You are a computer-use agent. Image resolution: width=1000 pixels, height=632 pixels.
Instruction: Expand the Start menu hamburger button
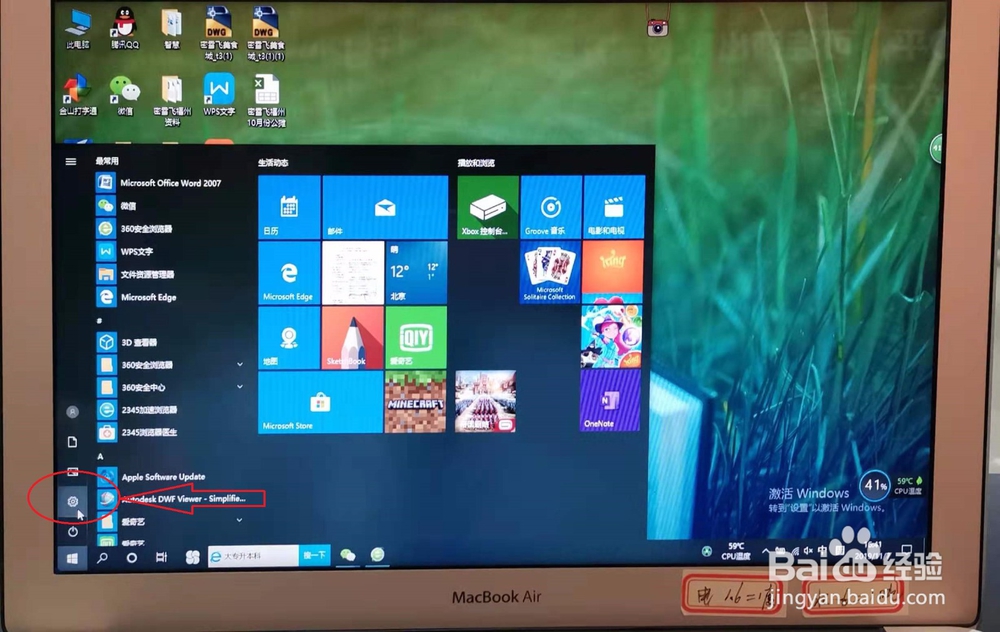click(71, 162)
